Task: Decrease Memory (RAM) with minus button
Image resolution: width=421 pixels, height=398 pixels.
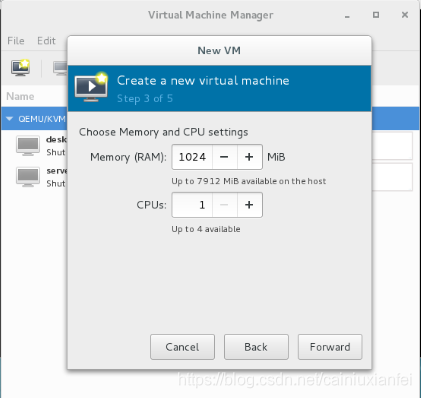Action: click(224, 157)
